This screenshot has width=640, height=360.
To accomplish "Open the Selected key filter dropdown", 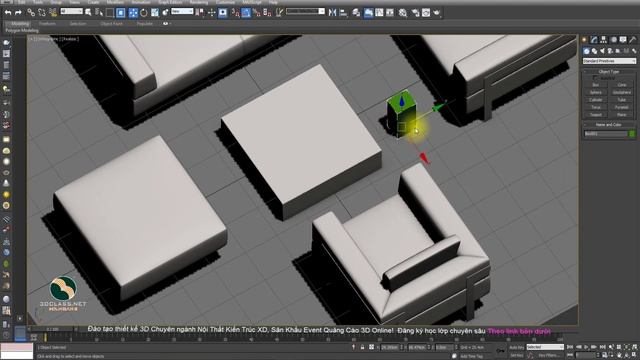I will (545, 347).
